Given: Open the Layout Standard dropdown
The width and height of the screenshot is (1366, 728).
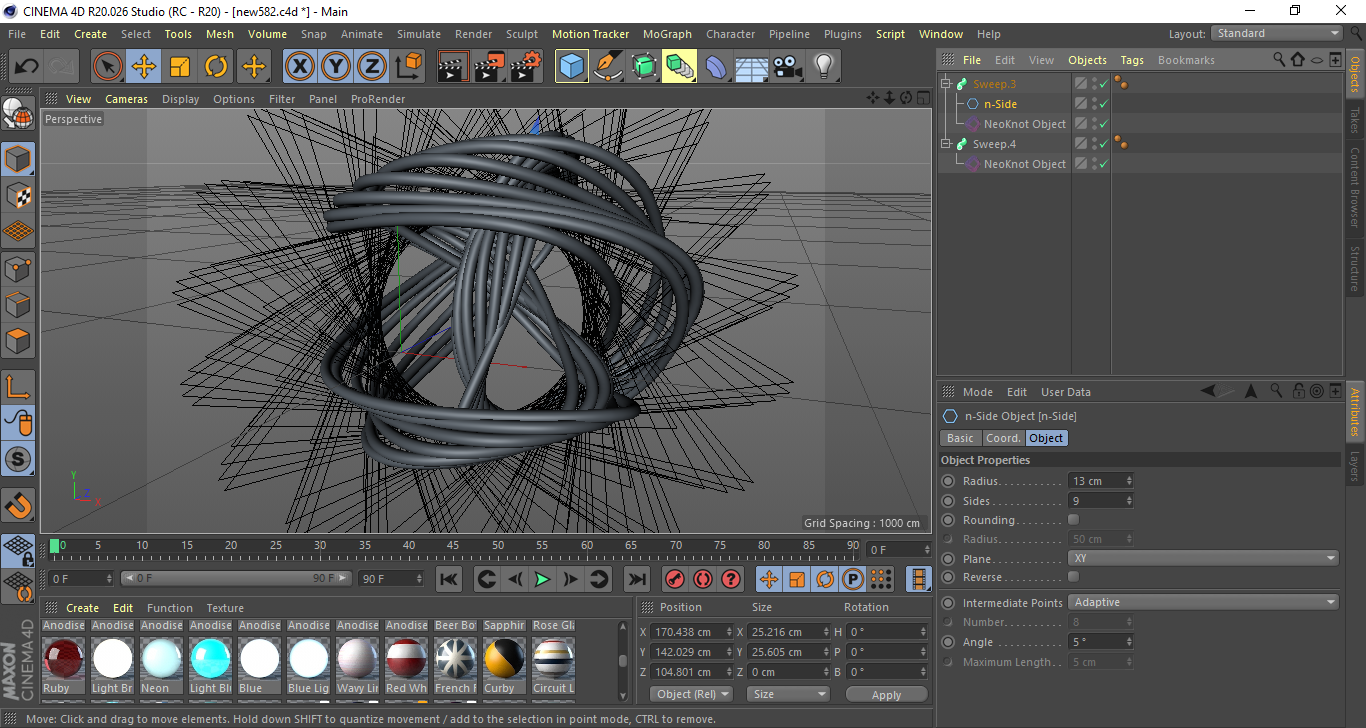Looking at the screenshot, I should click(1277, 33).
